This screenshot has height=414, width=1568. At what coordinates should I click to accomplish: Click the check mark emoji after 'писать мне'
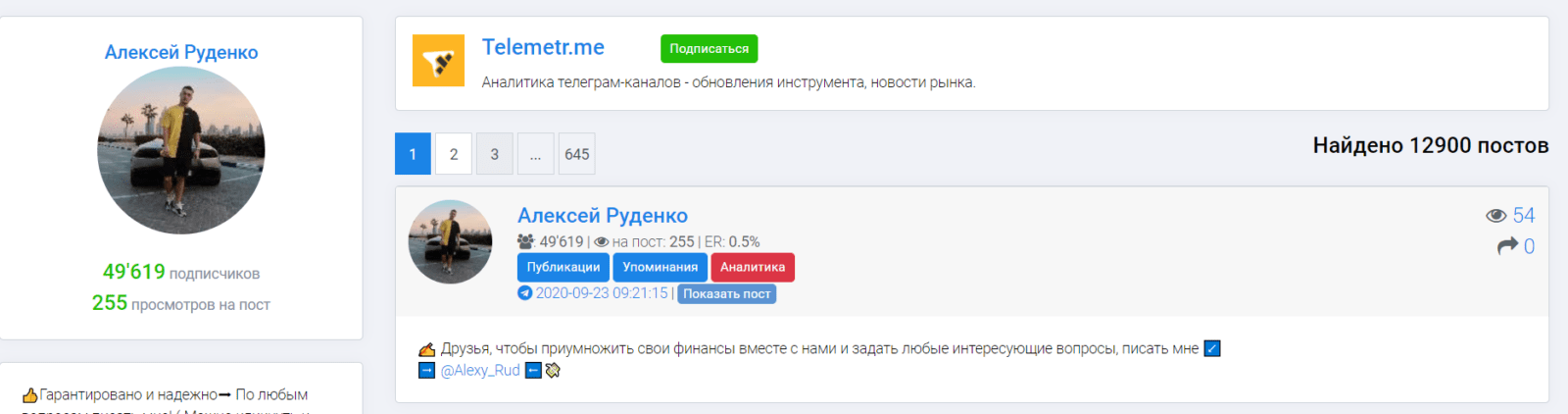1212,348
